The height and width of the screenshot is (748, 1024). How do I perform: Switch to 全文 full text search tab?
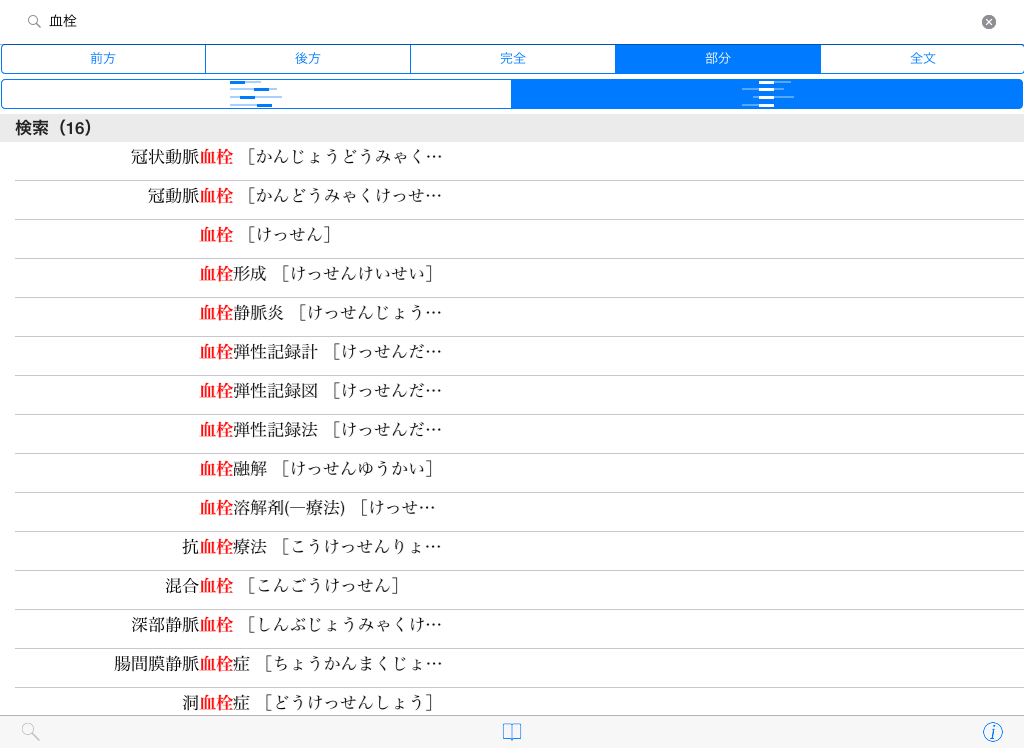pyautogui.click(x=922, y=59)
